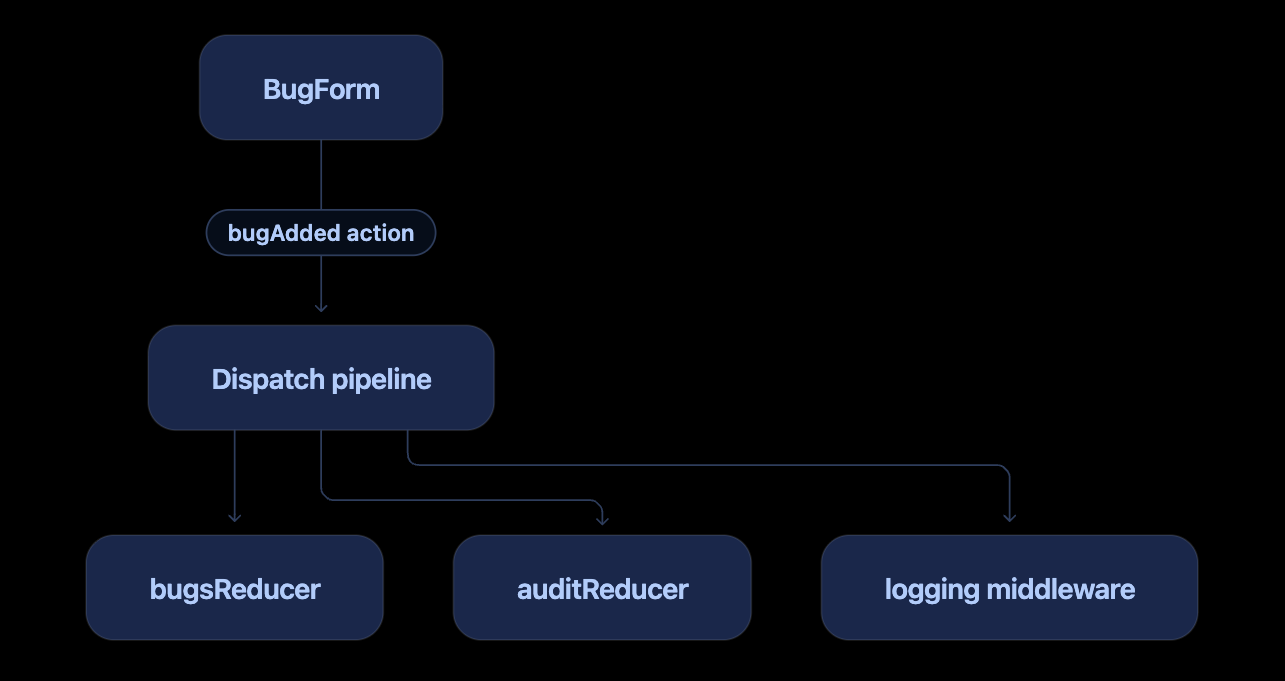The height and width of the screenshot is (681, 1285).
Task: Select the straight vertical edge down to bugsReducer
Action: [235, 475]
